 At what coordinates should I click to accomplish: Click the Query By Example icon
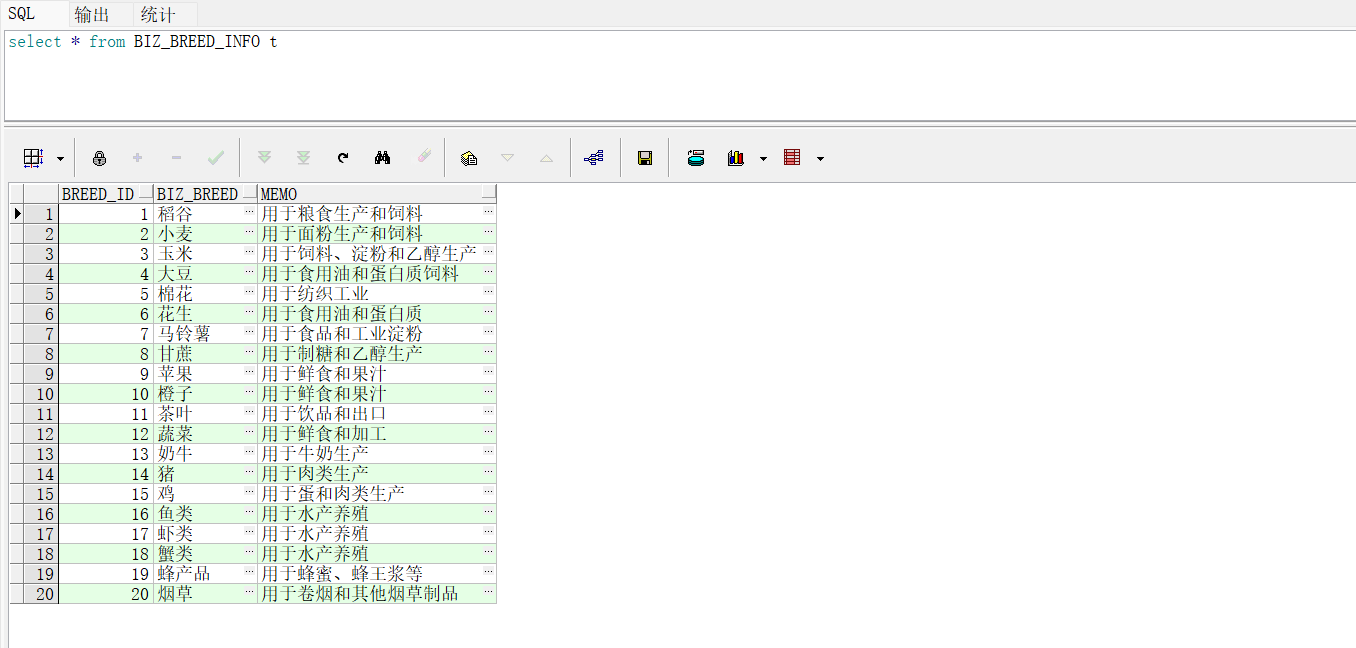(468, 158)
